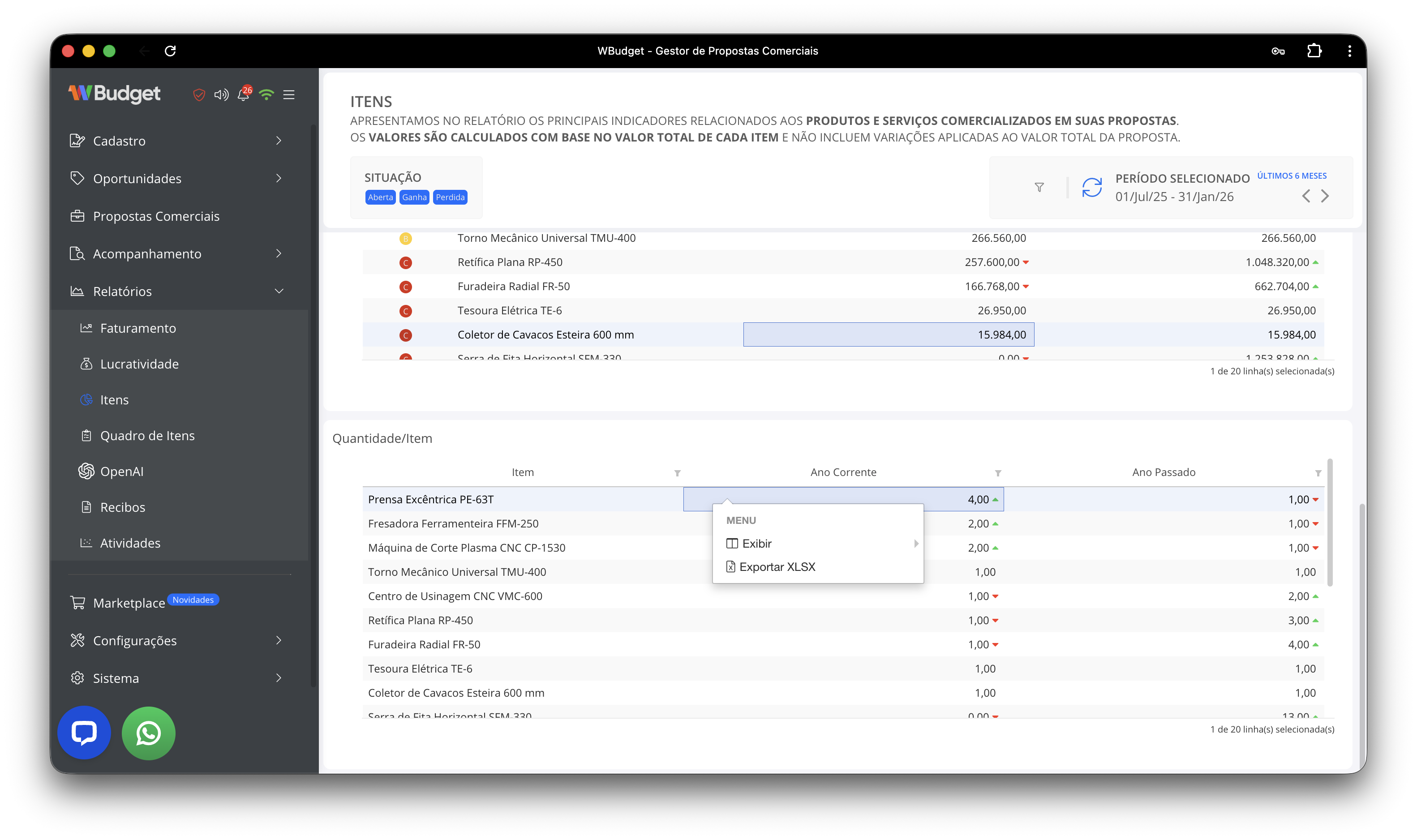Click the Quantidade/Item table vertical scrollbar

click(x=1330, y=523)
